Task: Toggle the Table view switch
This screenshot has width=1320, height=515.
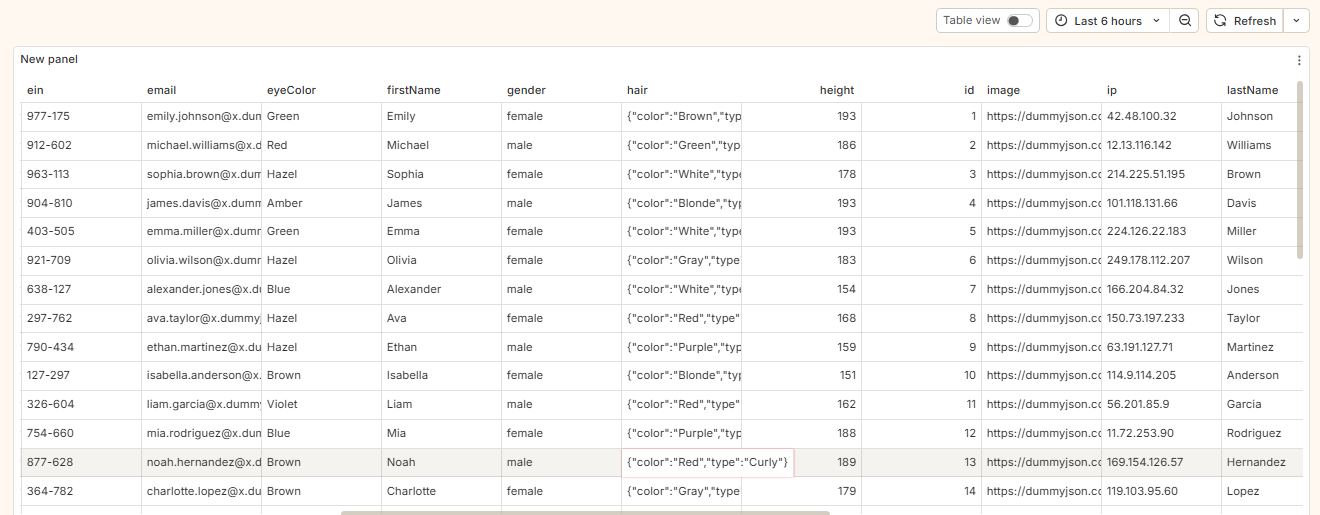Action: (x=1019, y=21)
